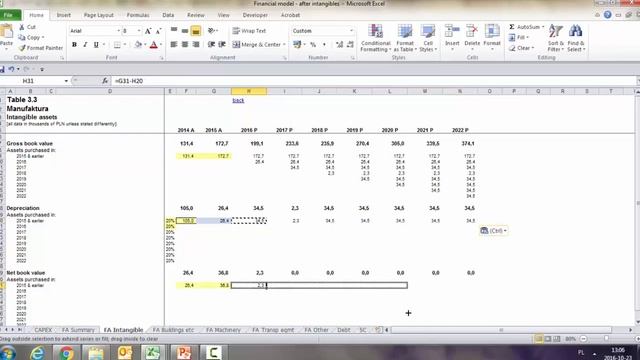Open Cell Styles gallery

[428, 38]
